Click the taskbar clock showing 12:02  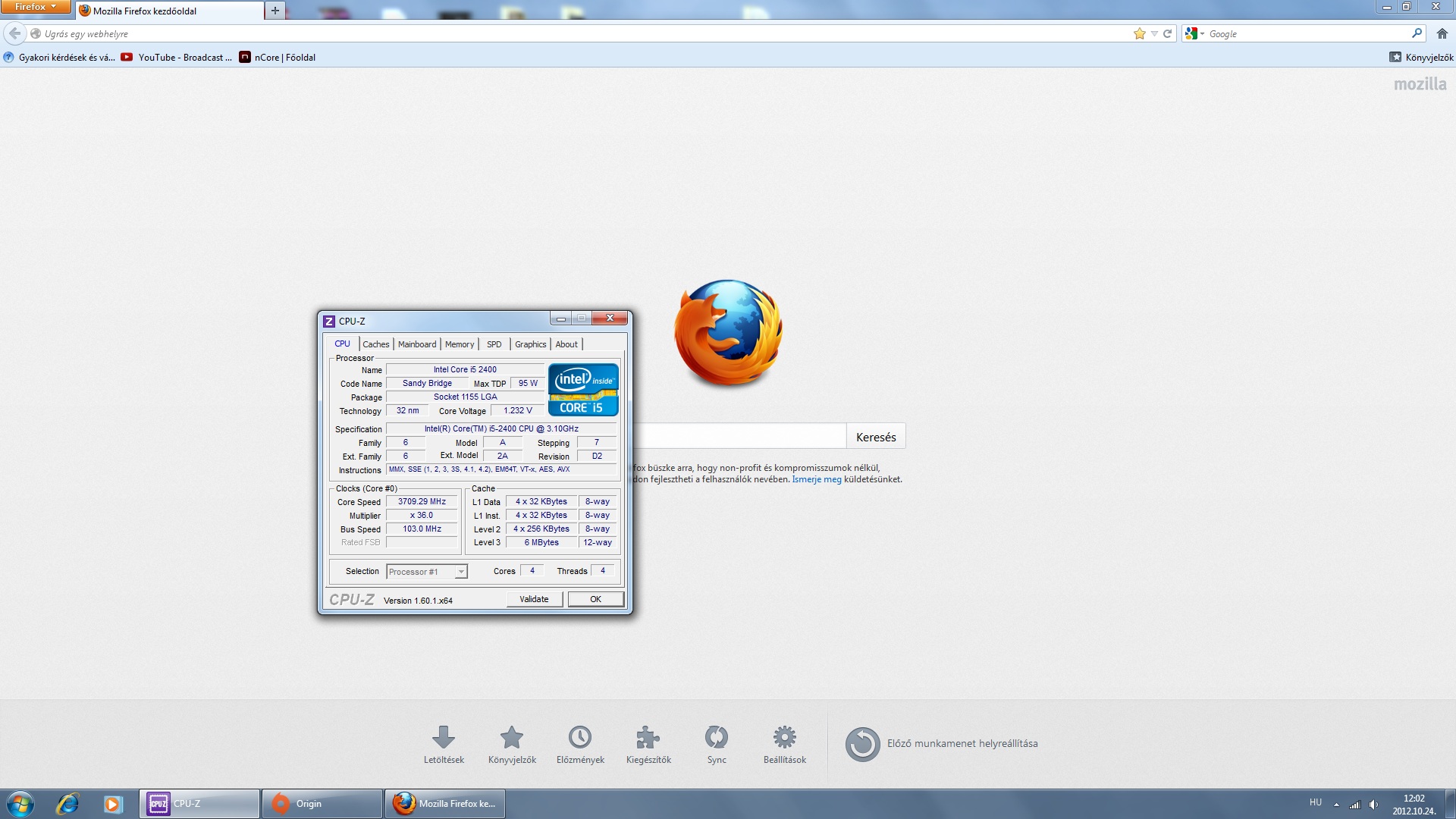pyautogui.click(x=1414, y=805)
